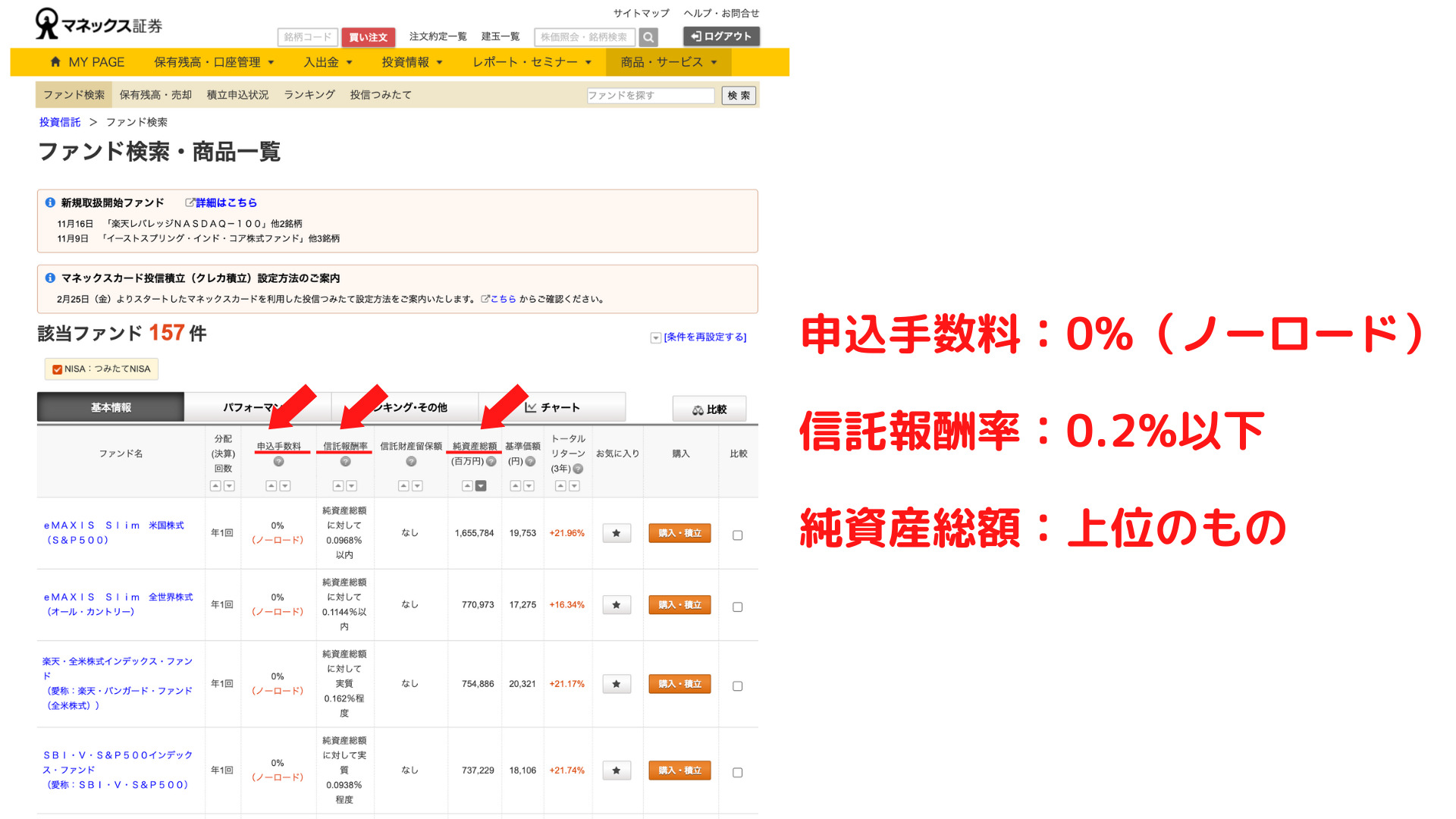Open help icon for 純資産総額 column
This screenshot has width=1456, height=819.
491,461
